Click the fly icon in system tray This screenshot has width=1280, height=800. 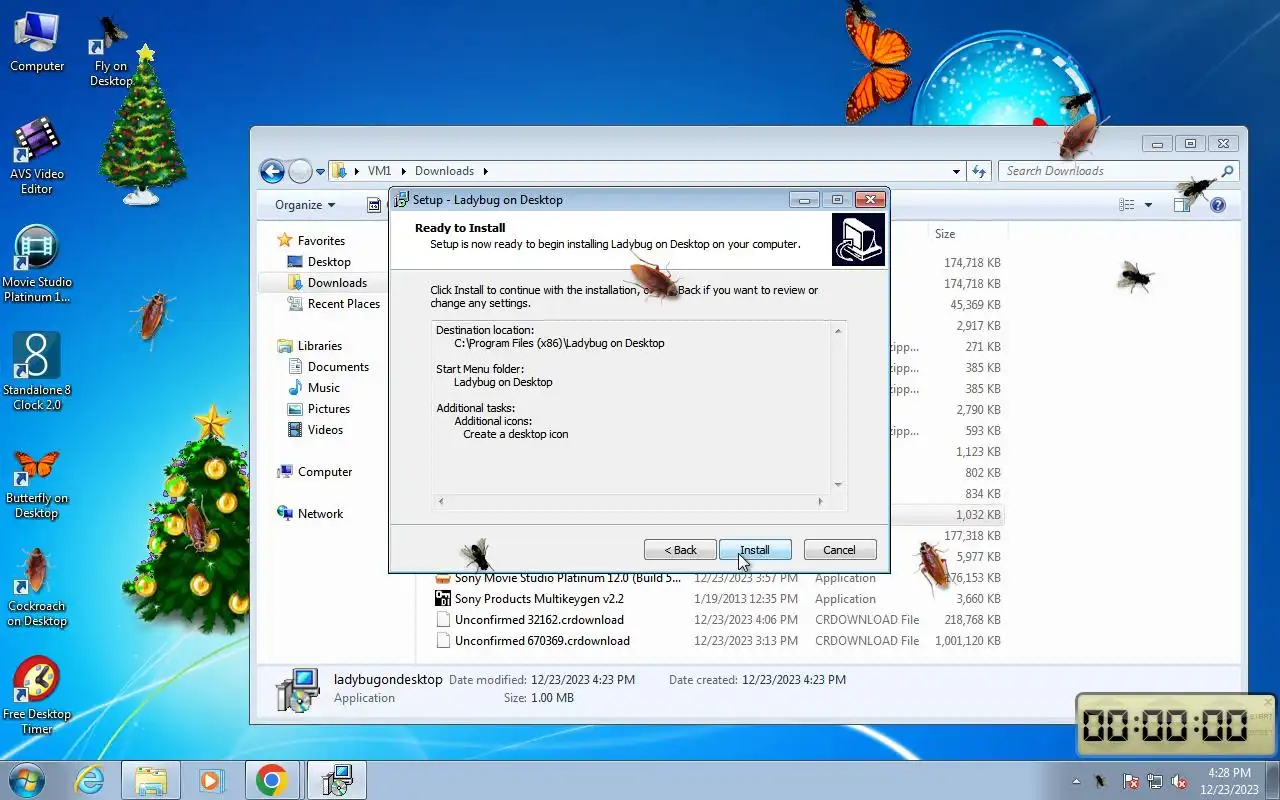tap(1101, 781)
